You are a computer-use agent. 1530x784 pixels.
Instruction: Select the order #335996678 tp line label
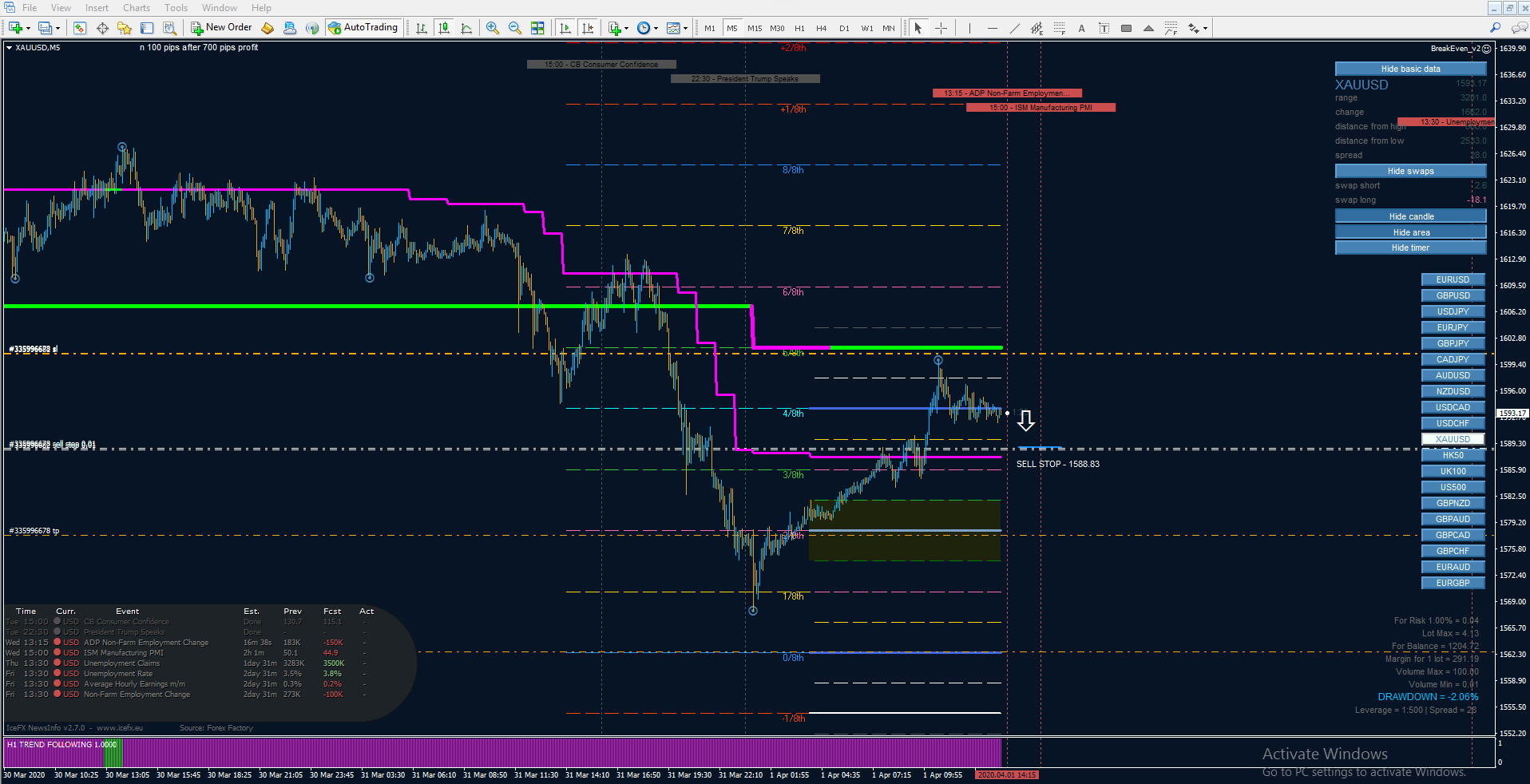point(34,531)
